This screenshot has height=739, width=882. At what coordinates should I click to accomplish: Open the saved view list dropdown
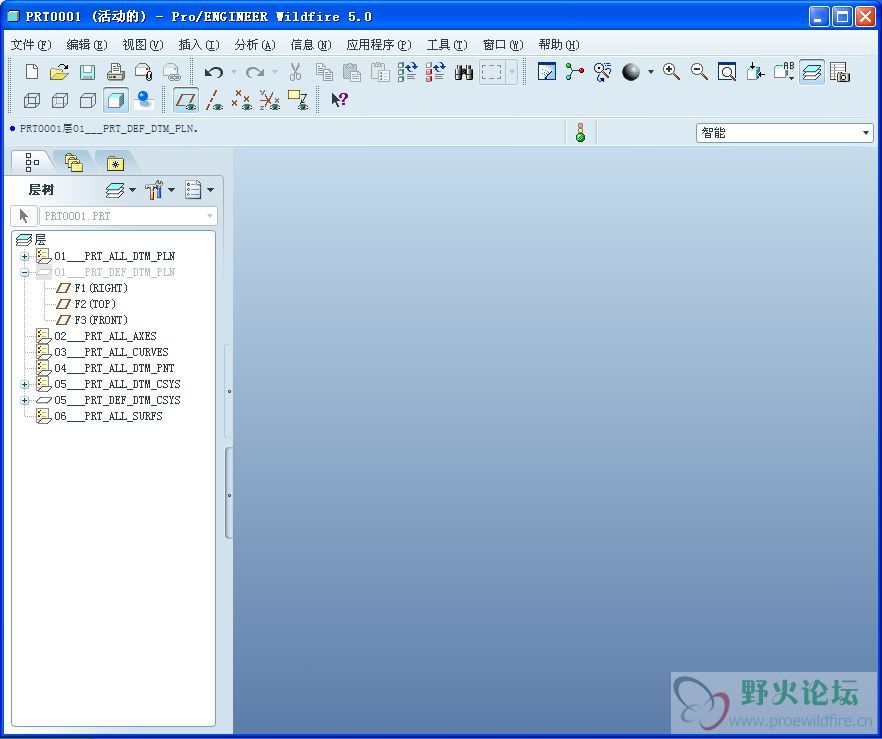(784, 72)
